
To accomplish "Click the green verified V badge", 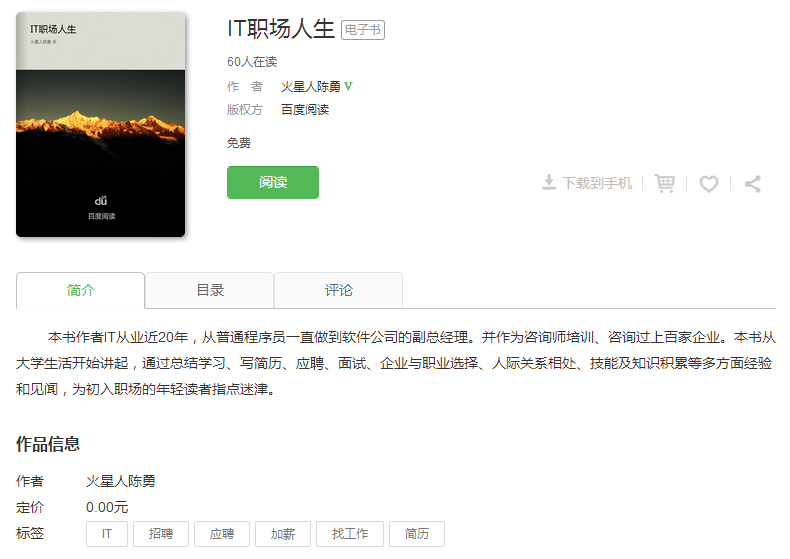I will click(348, 86).
